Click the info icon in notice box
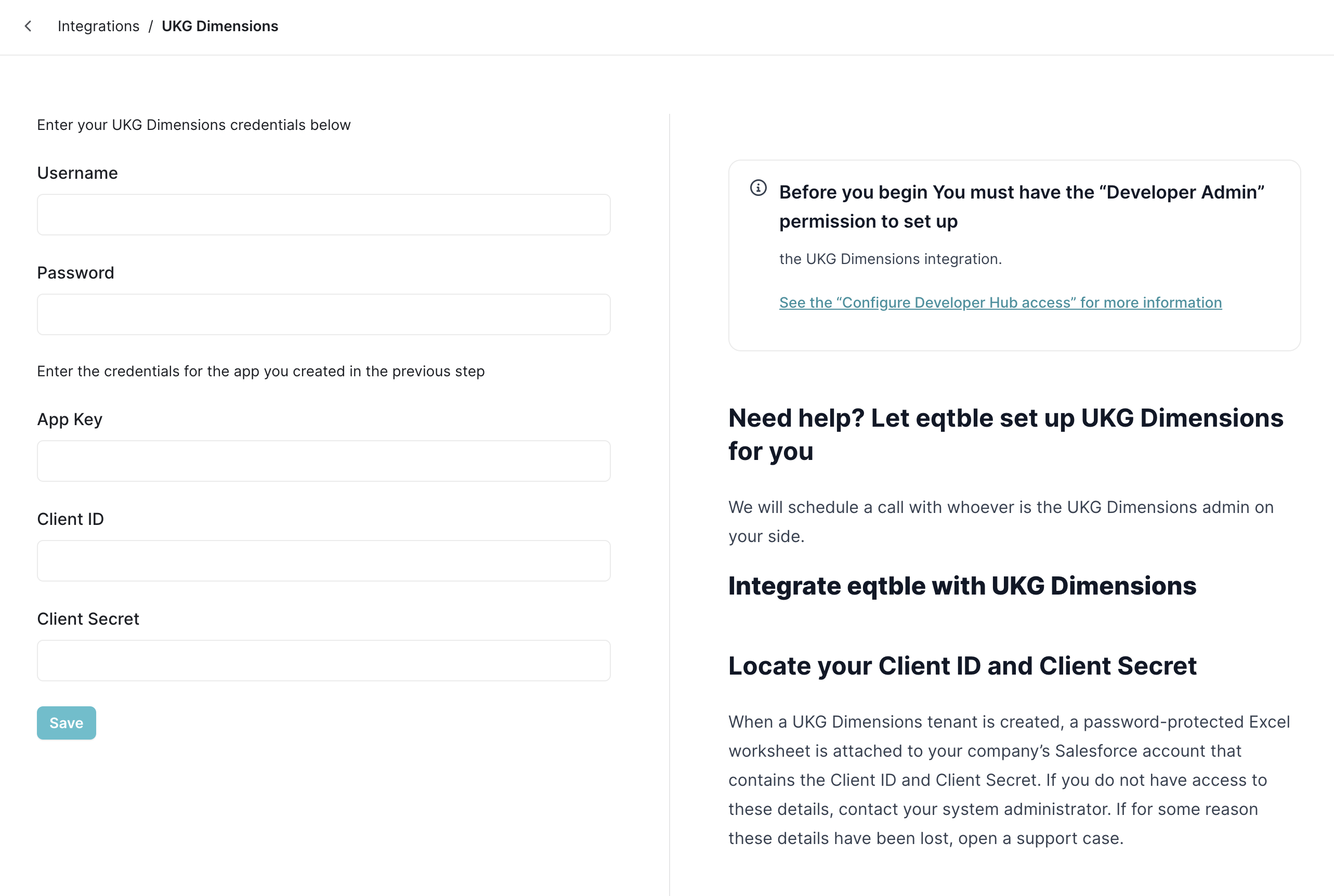This screenshot has height=896, width=1334. [758, 188]
